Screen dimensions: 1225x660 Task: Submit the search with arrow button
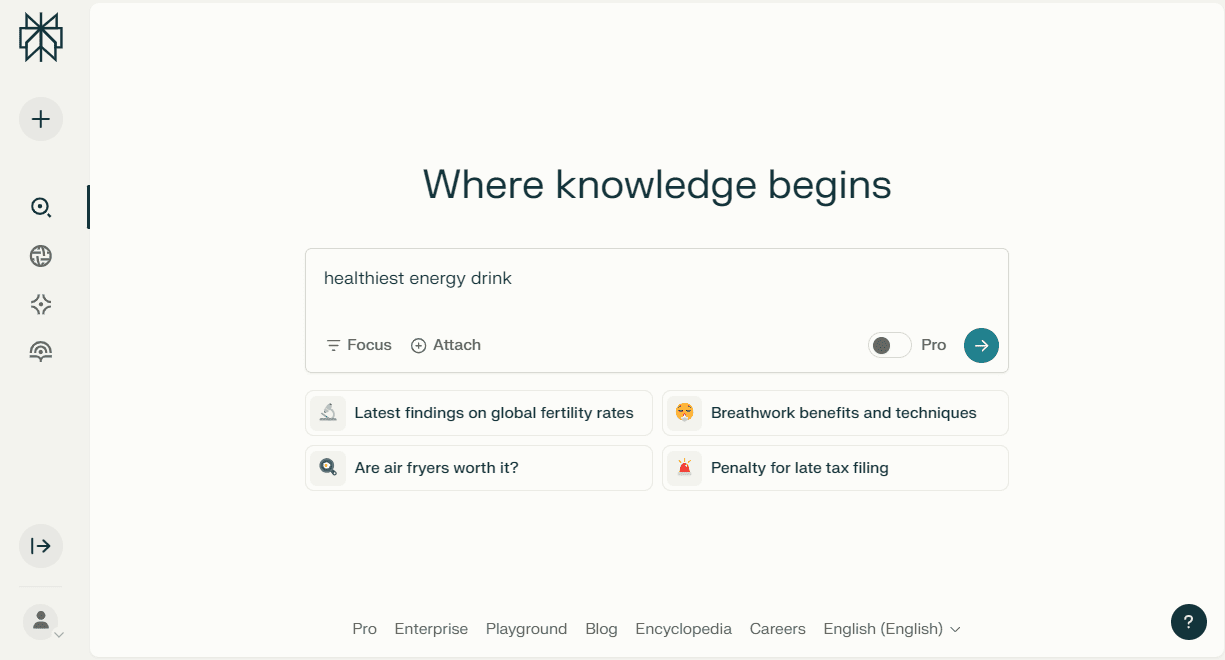[x=981, y=345]
